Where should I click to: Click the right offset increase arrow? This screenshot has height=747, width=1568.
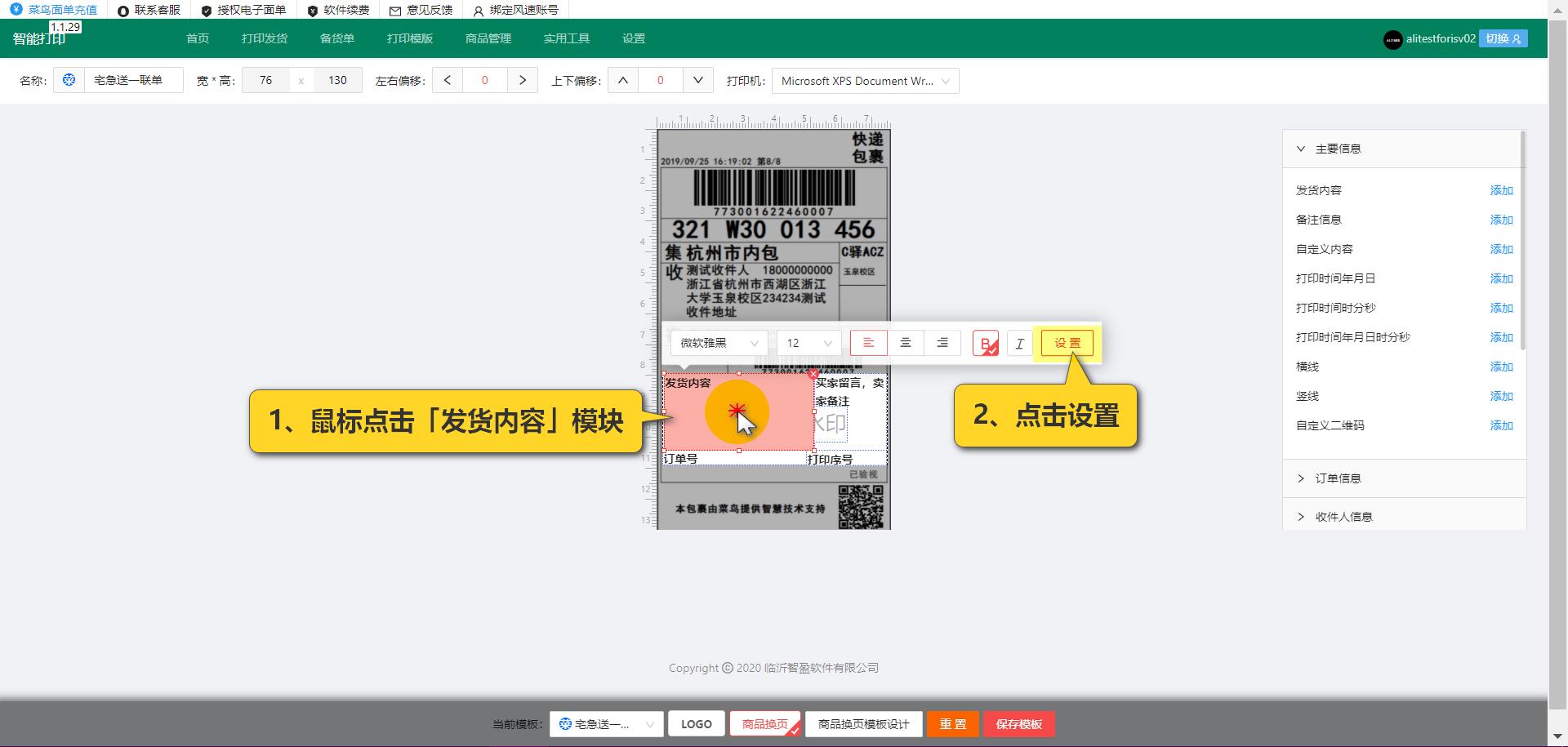point(523,81)
